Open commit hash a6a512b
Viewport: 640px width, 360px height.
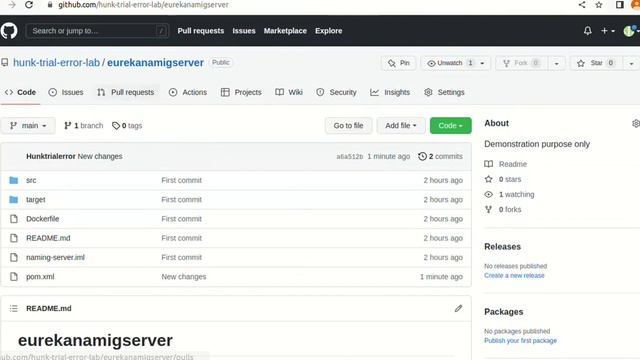point(349,156)
